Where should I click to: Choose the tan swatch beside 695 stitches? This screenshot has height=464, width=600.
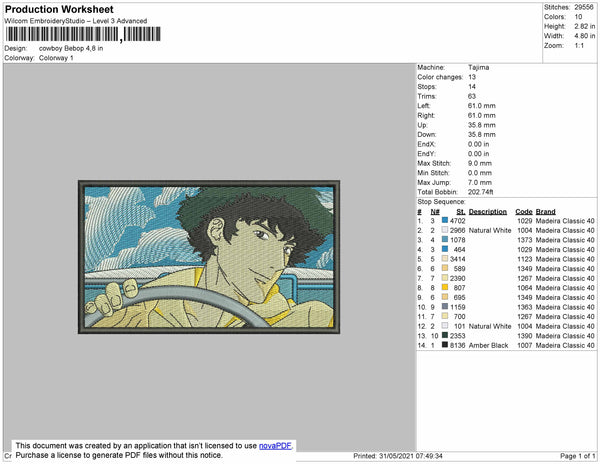tap(445, 297)
